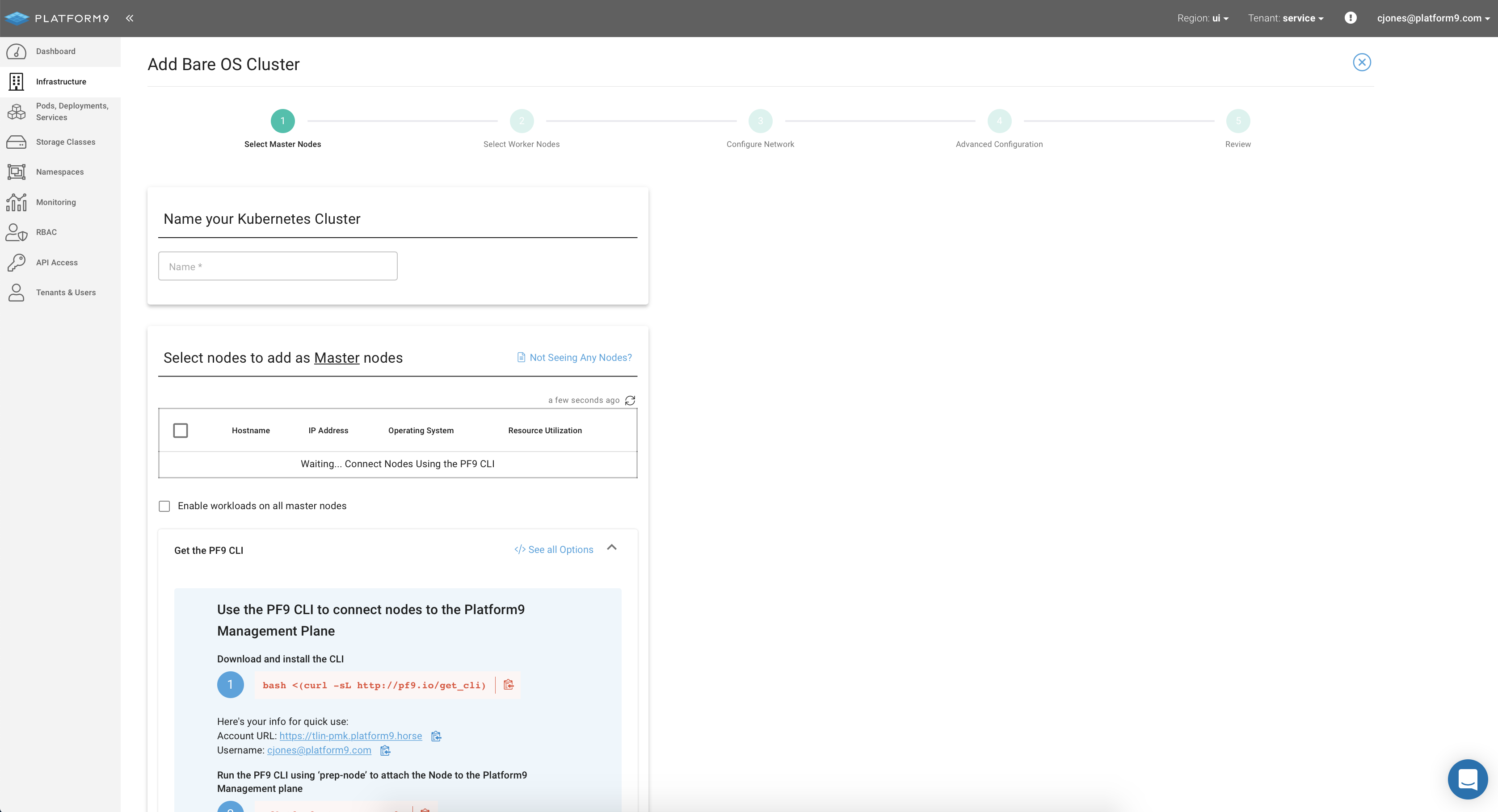Jump to step 2 Select Worker Nodes
This screenshot has height=812, width=1498.
[x=522, y=121]
